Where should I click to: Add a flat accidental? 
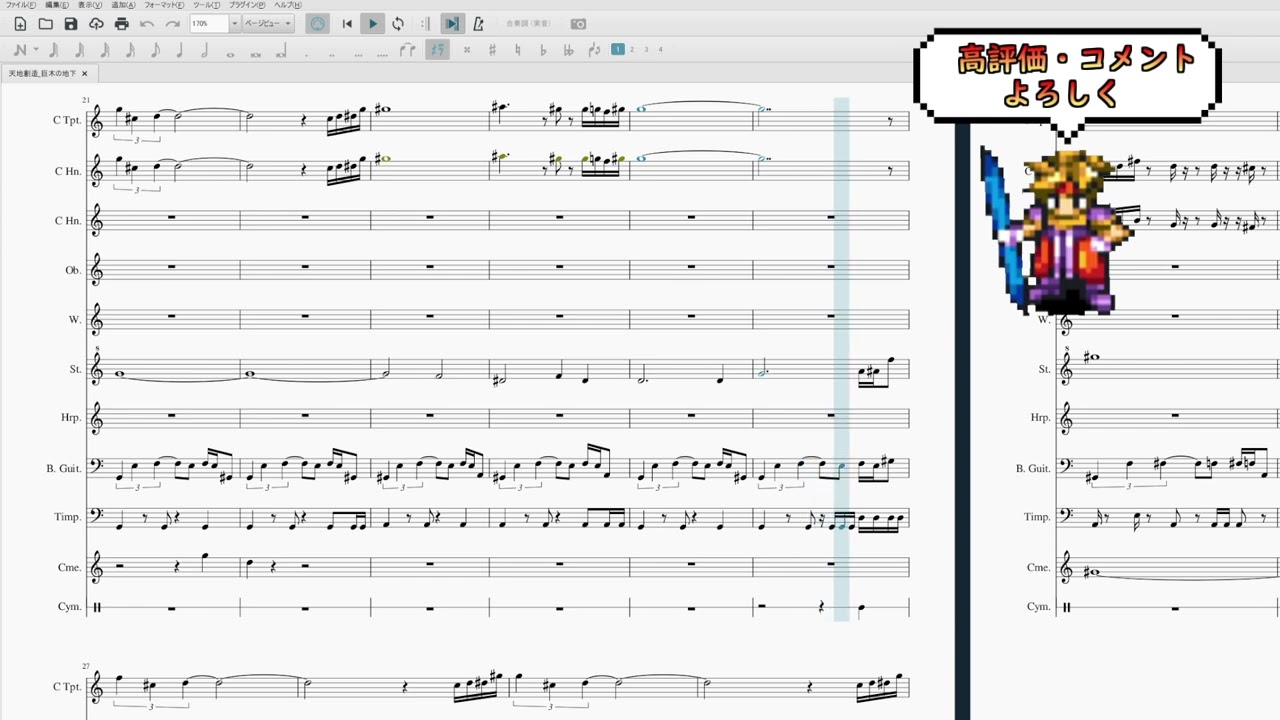[x=543, y=50]
